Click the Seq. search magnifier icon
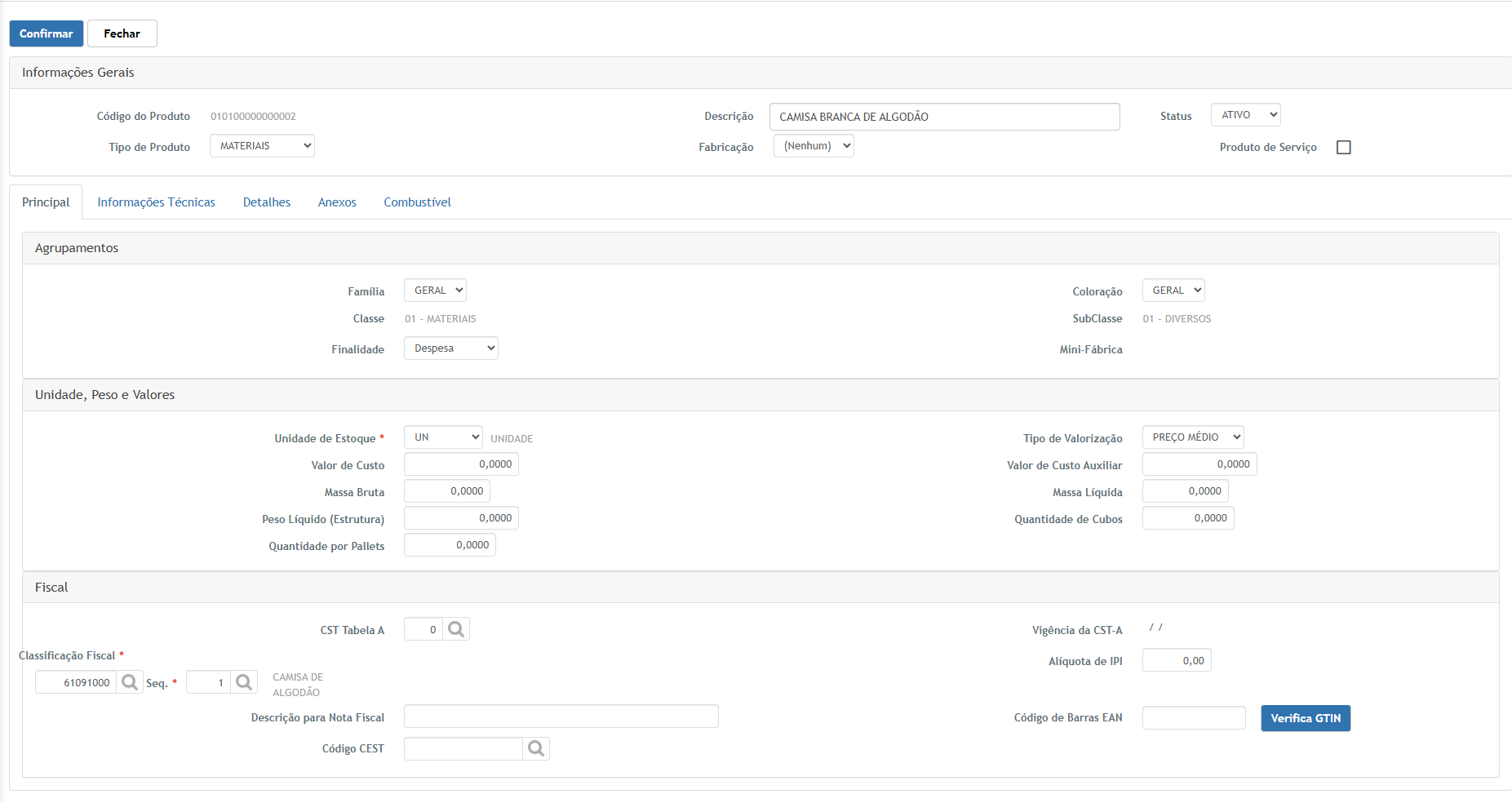 click(x=244, y=682)
